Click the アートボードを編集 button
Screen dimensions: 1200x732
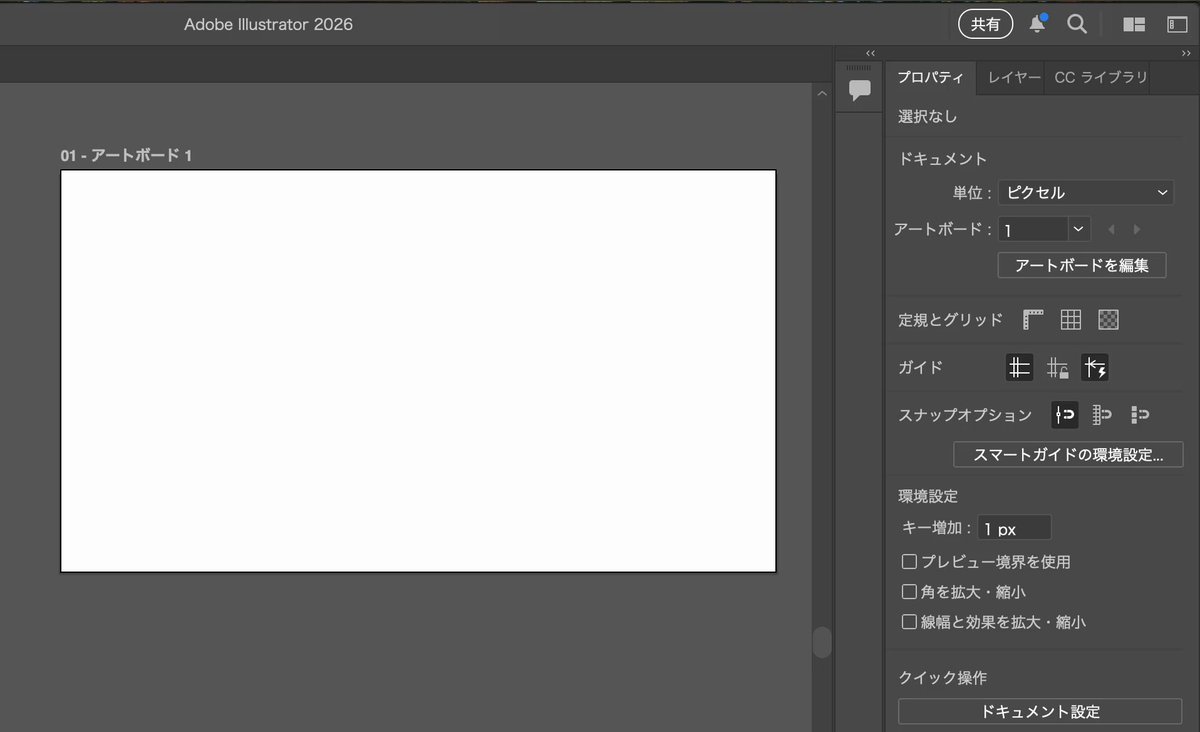tap(1082, 265)
